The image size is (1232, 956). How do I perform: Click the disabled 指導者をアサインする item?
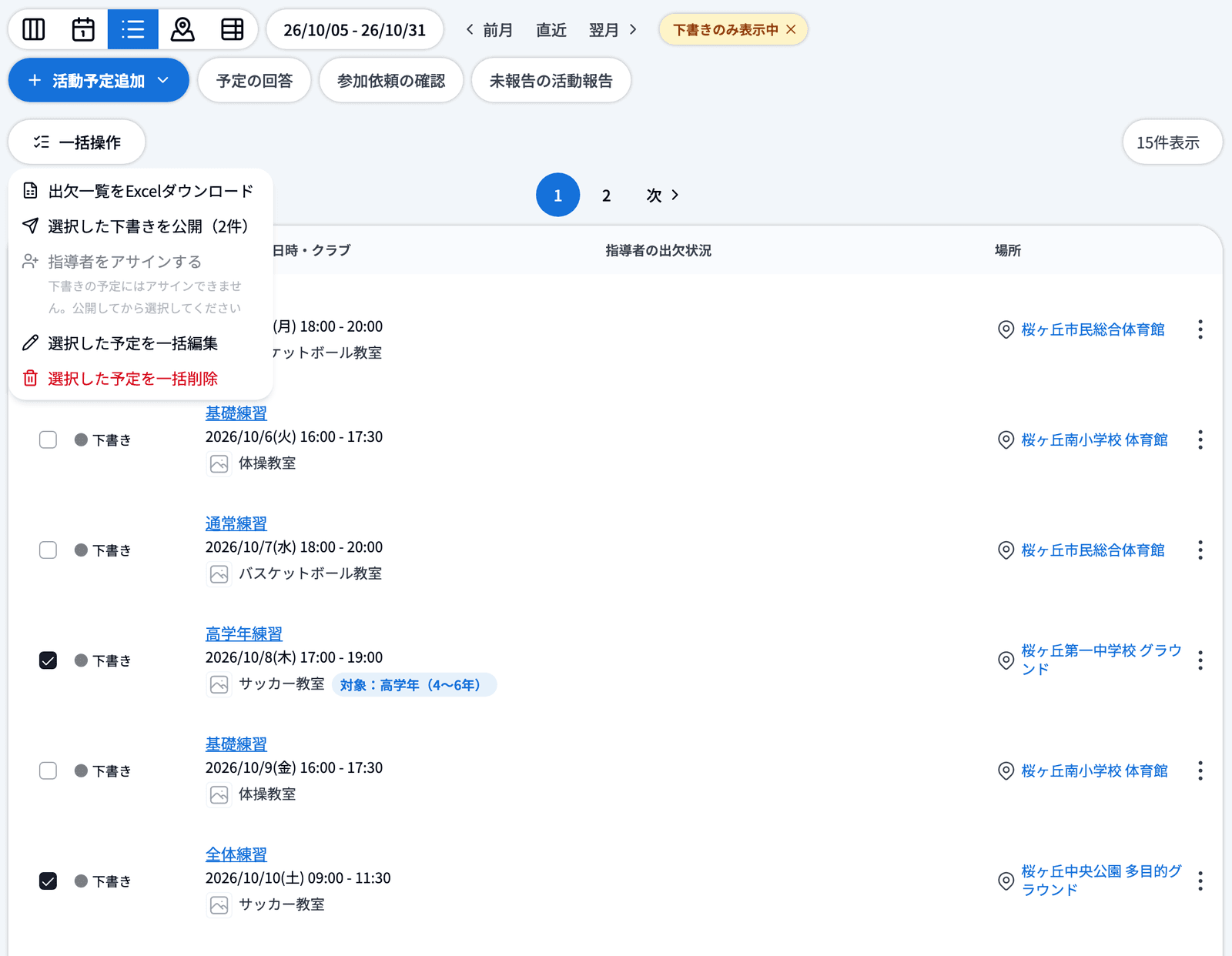(x=140, y=262)
